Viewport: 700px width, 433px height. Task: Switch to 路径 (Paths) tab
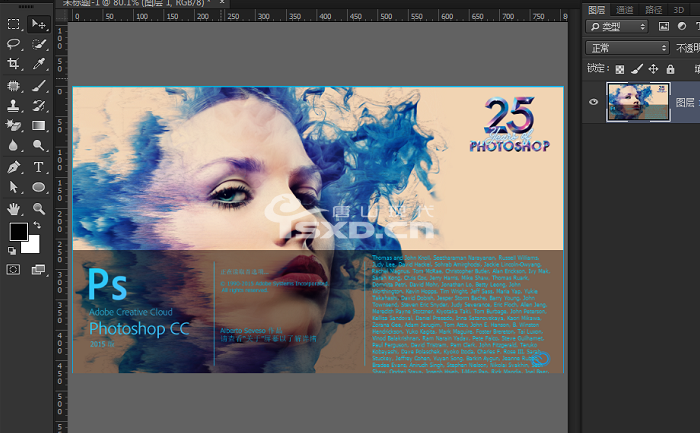[x=654, y=9]
